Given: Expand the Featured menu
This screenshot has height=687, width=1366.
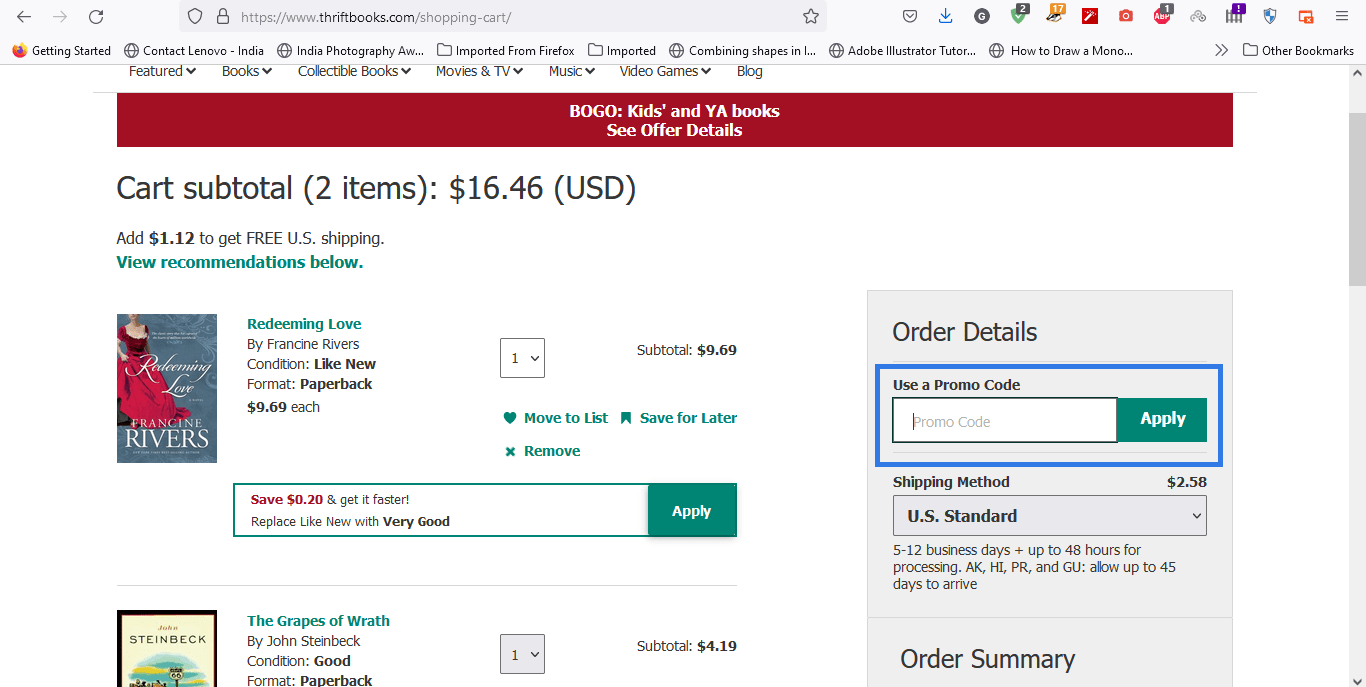Looking at the screenshot, I should pyautogui.click(x=162, y=71).
